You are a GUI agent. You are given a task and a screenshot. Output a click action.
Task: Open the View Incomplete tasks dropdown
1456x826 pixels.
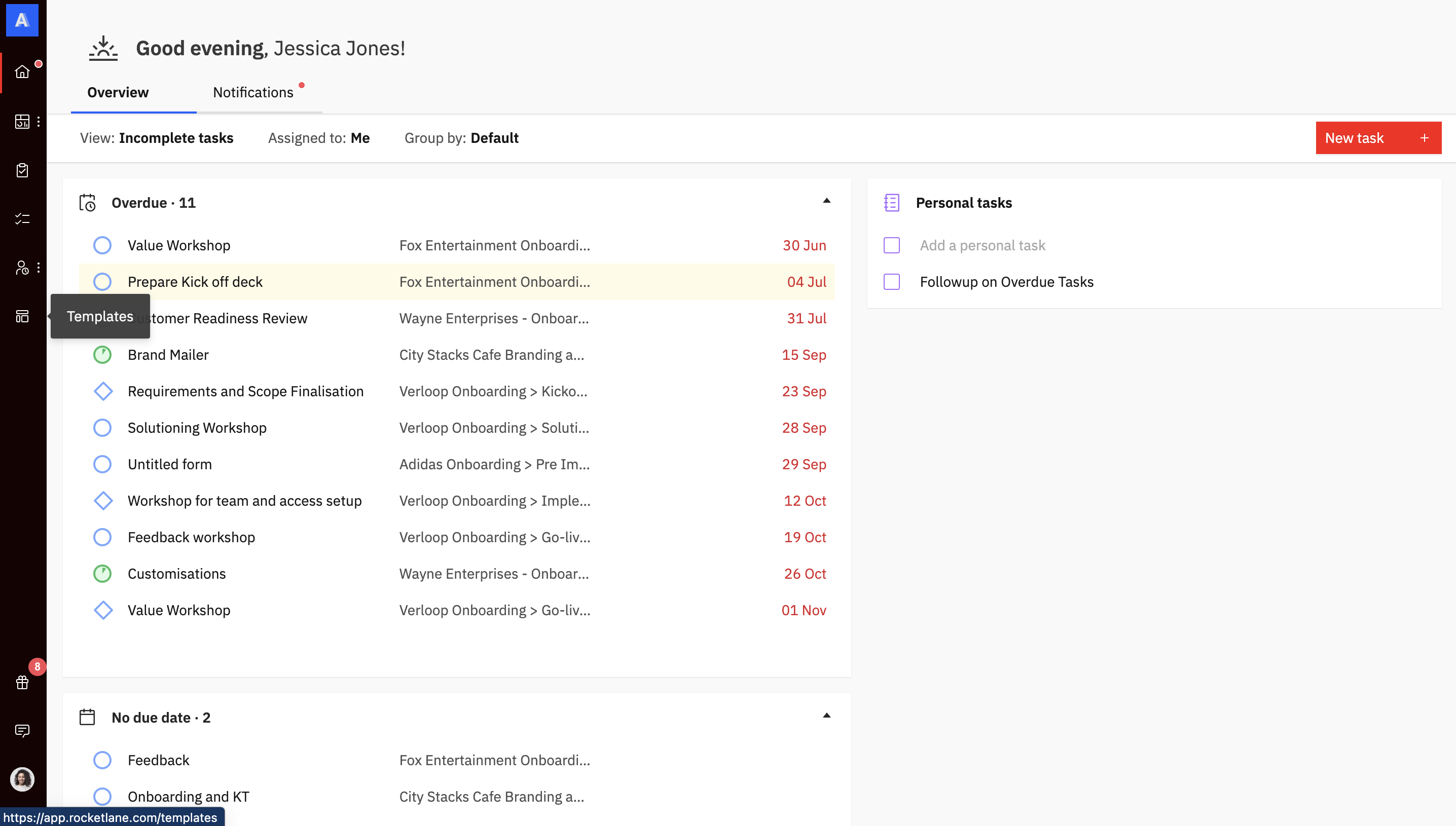point(157,138)
